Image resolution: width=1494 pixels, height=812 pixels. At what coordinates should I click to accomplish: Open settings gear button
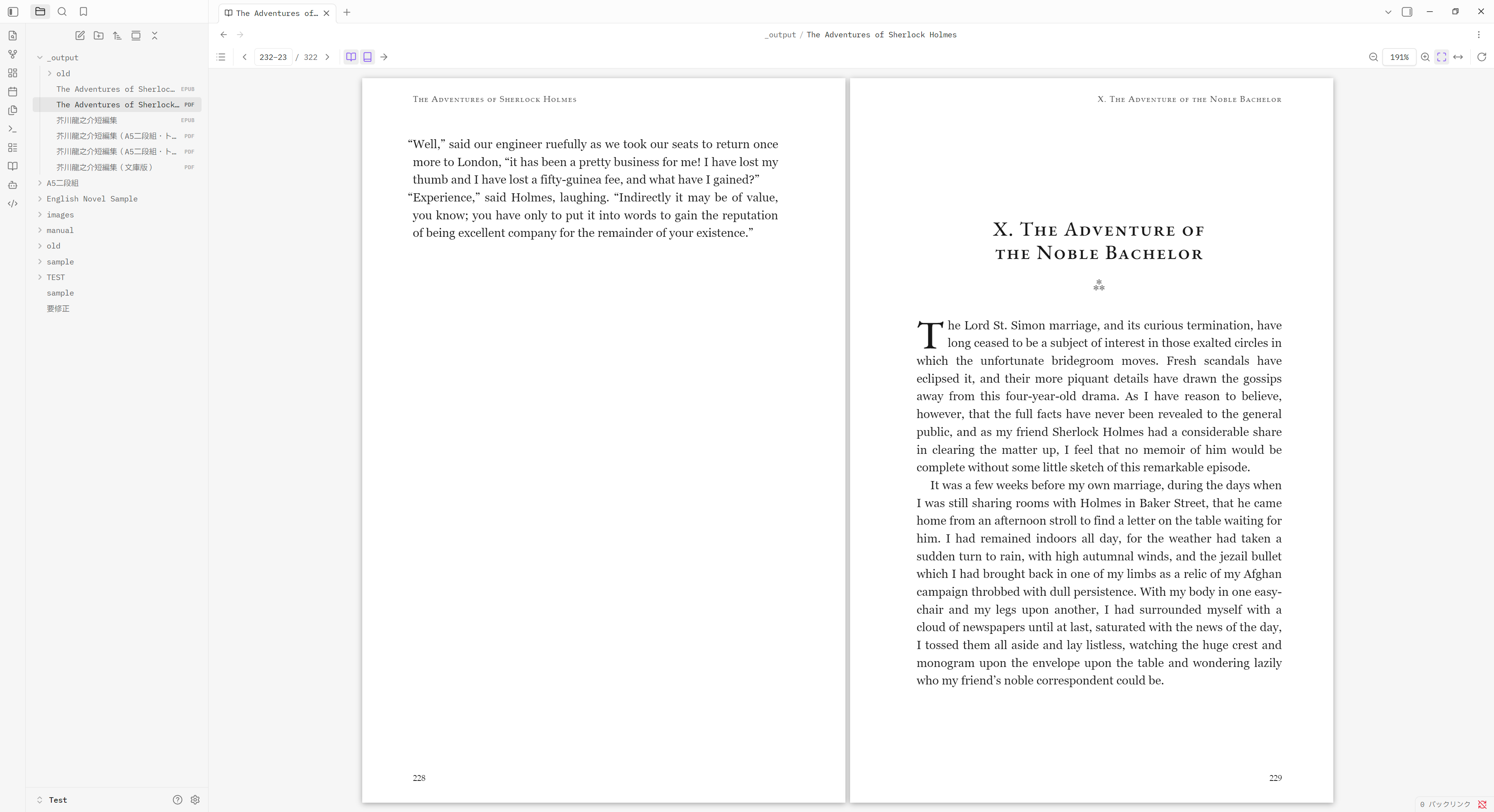point(195,800)
